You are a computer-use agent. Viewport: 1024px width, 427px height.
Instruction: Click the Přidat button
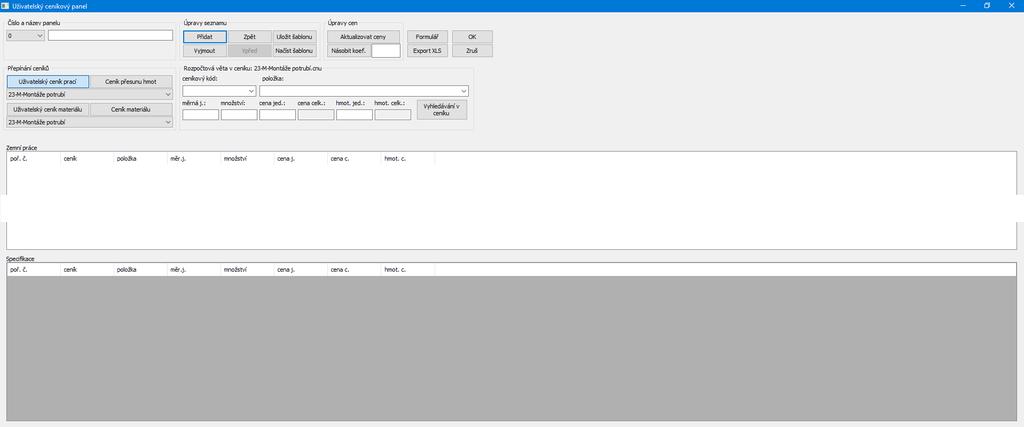(x=204, y=37)
